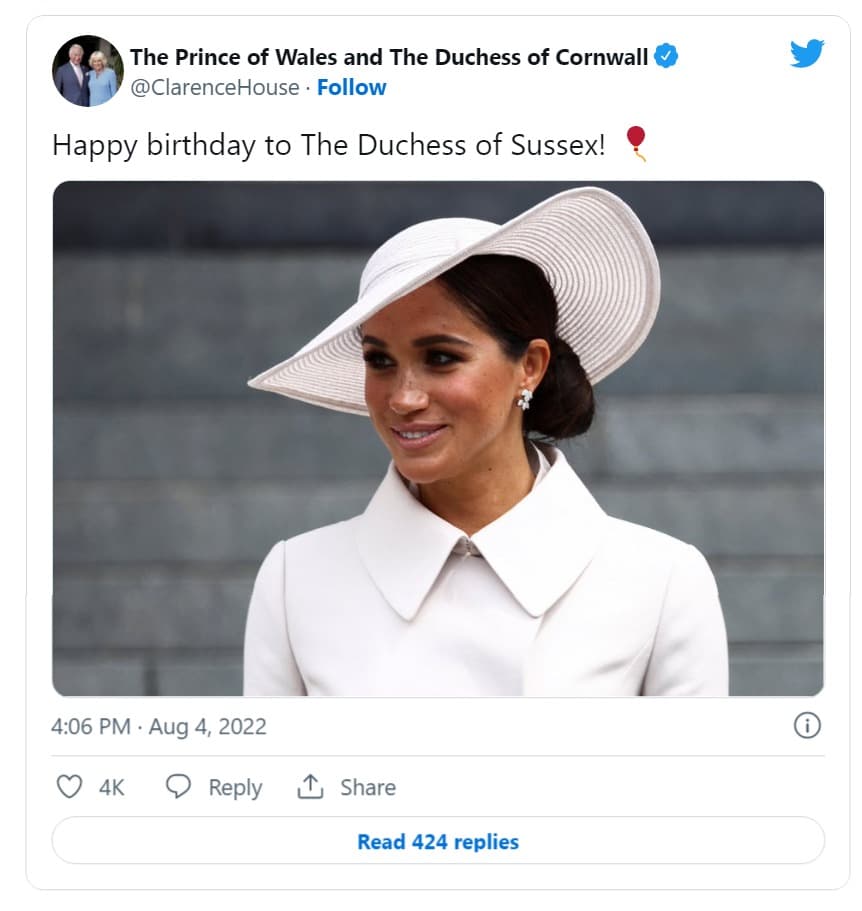Click the 4K likes count
This screenshot has width=862, height=911.
(112, 788)
